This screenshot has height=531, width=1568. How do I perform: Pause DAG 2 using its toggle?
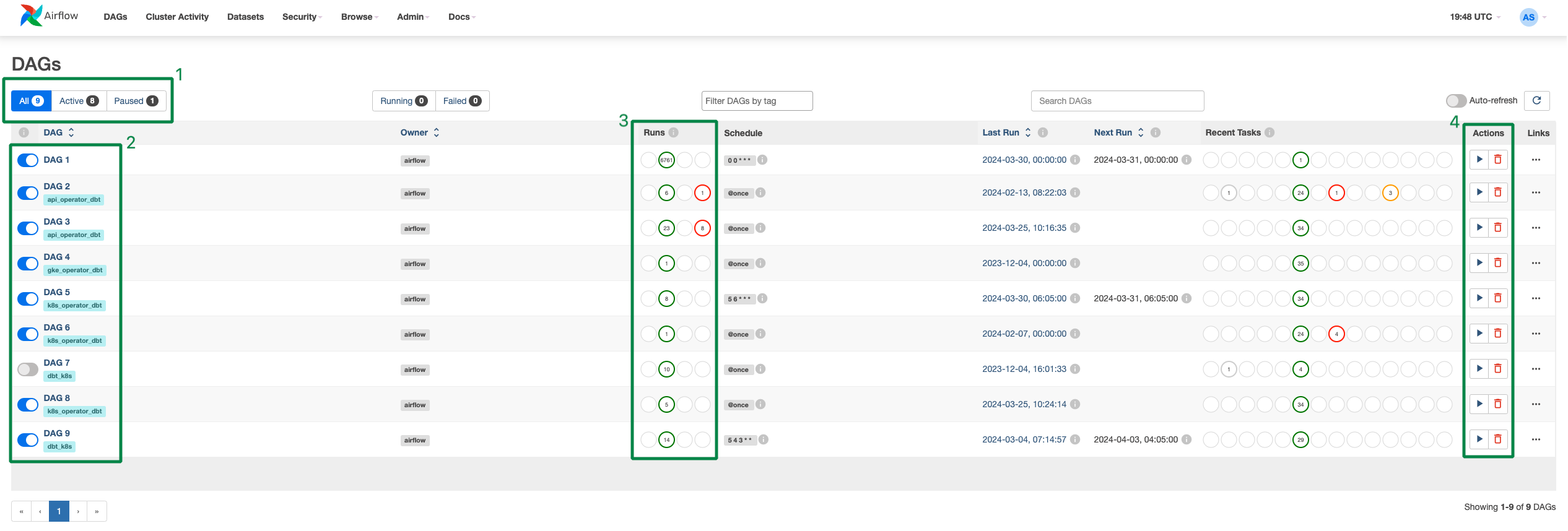click(28, 193)
